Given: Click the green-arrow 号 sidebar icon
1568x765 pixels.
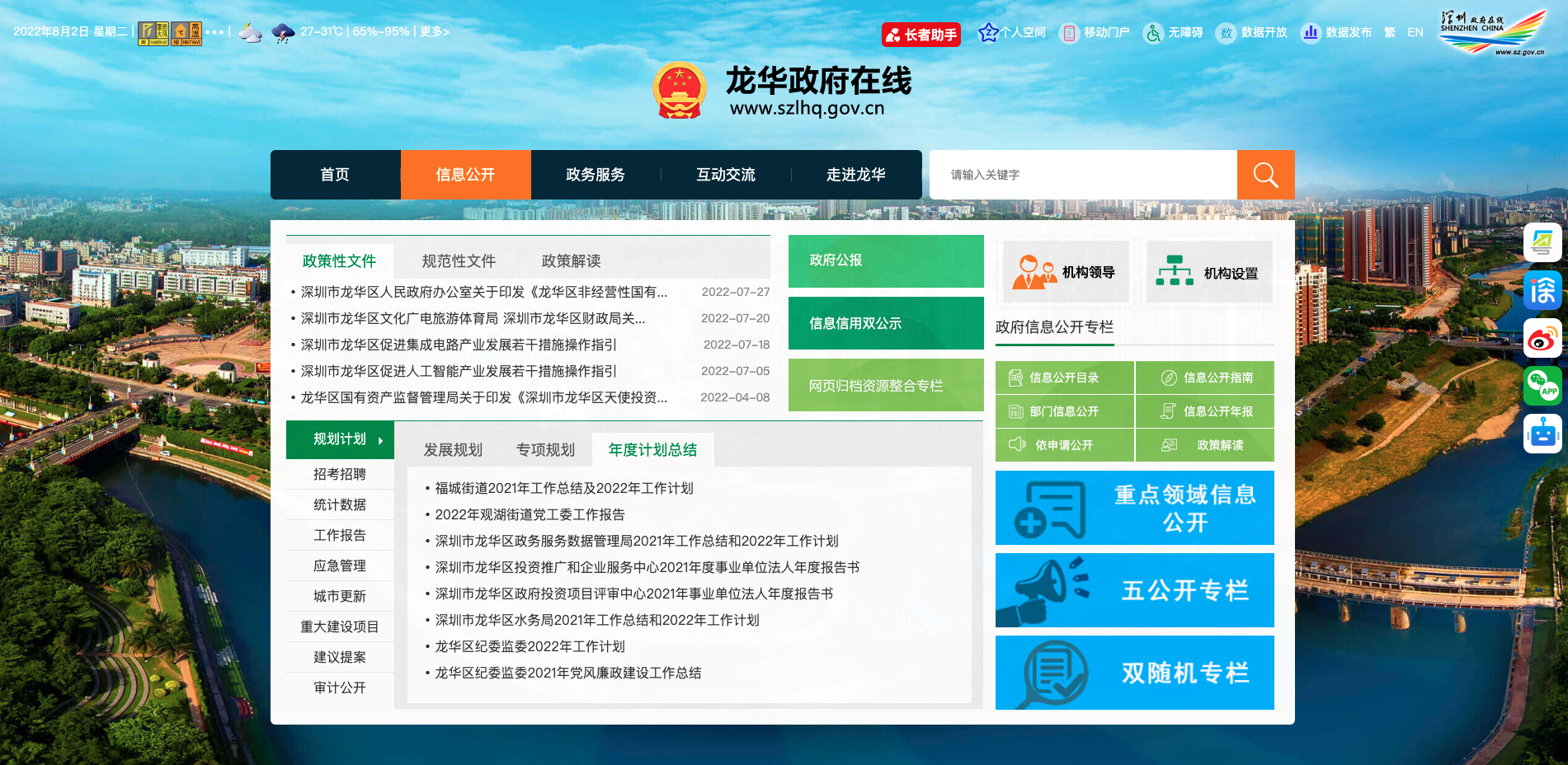Looking at the screenshot, I should [1542, 242].
